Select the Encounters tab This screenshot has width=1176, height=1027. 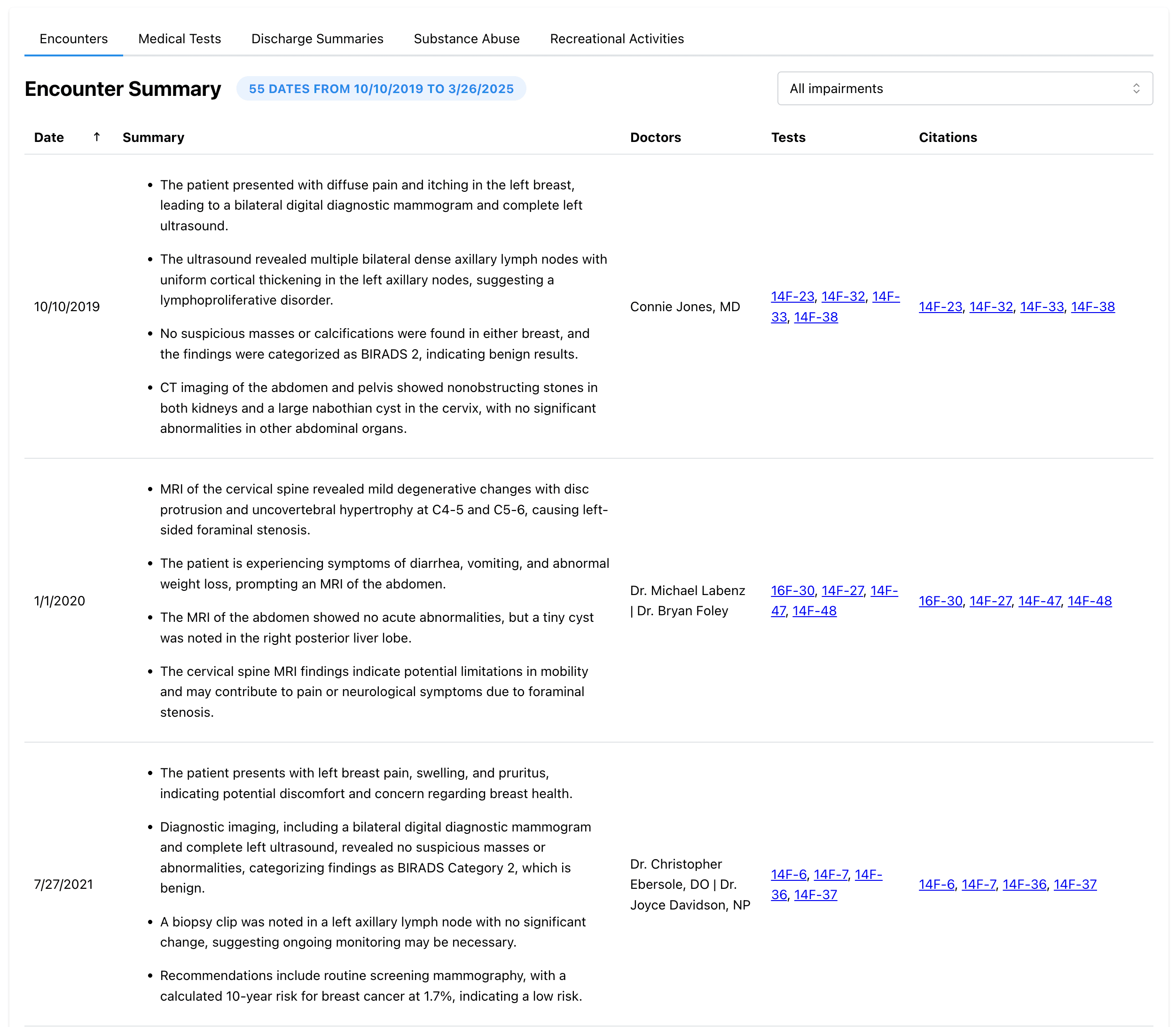click(x=73, y=39)
